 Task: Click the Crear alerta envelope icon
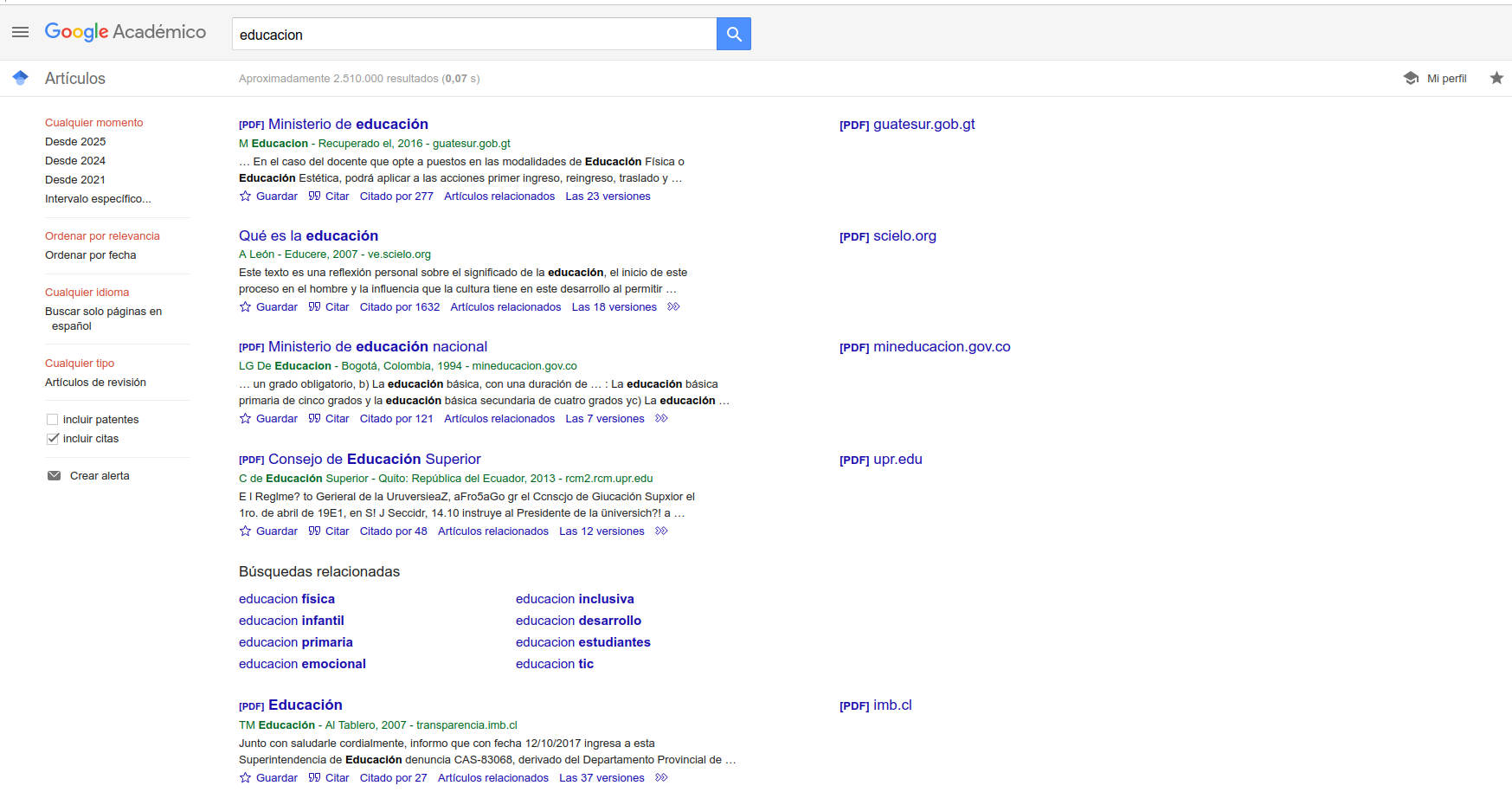click(54, 476)
